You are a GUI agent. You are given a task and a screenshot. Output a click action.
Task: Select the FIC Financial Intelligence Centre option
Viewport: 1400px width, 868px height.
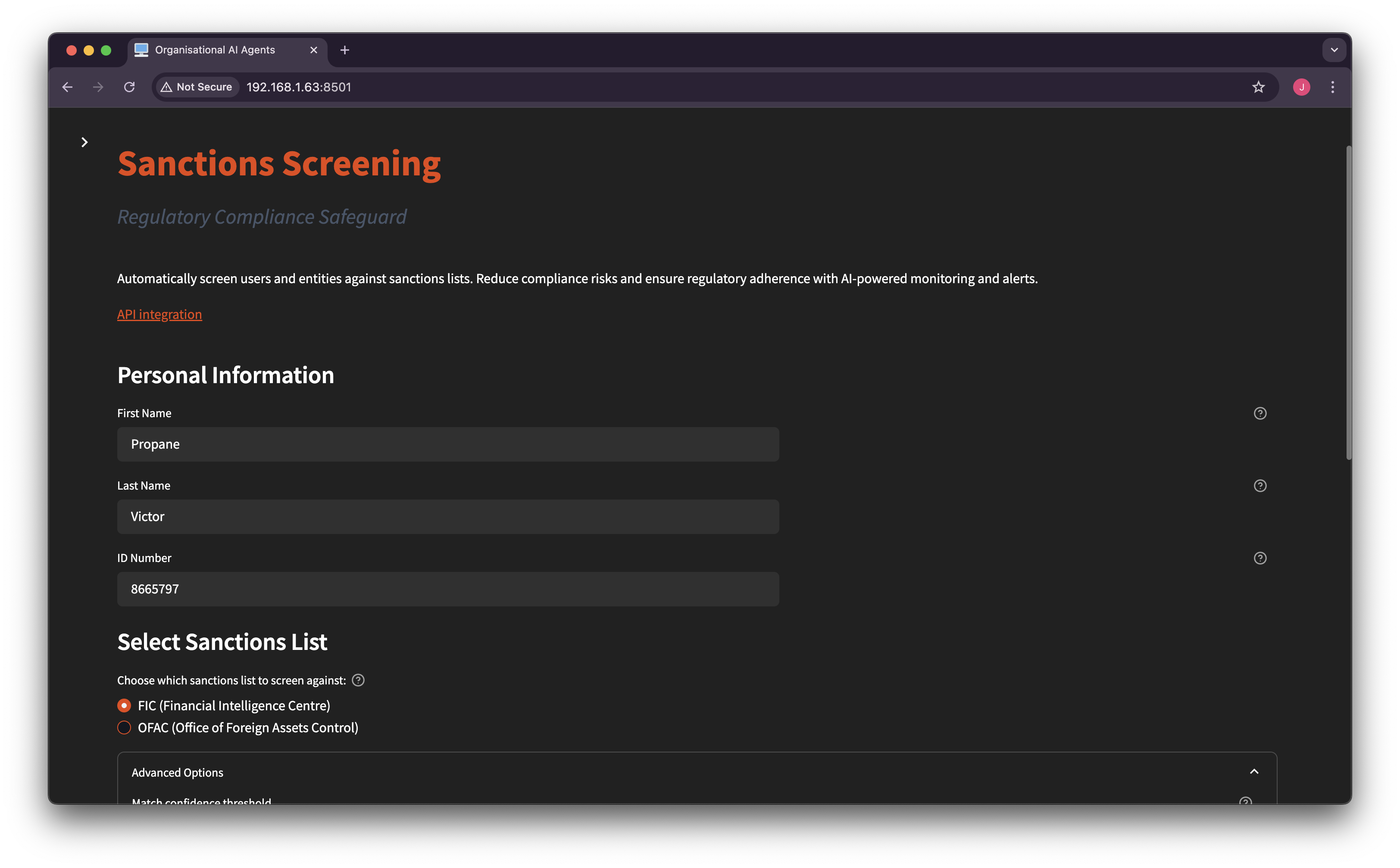[124, 705]
